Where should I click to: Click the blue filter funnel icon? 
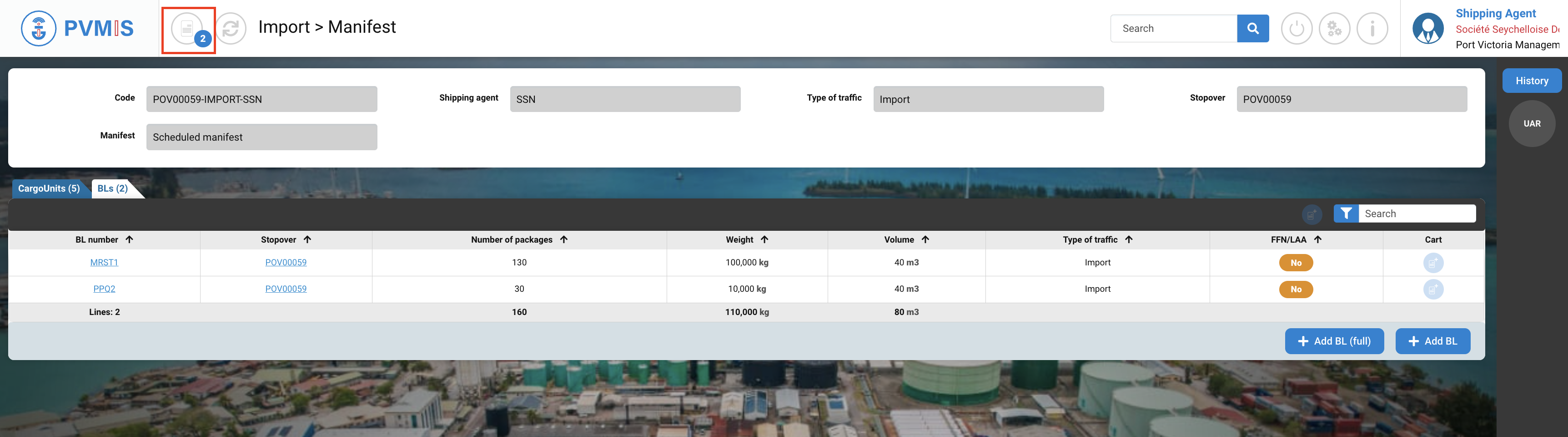pyautogui.click(x=1346, y=213)
